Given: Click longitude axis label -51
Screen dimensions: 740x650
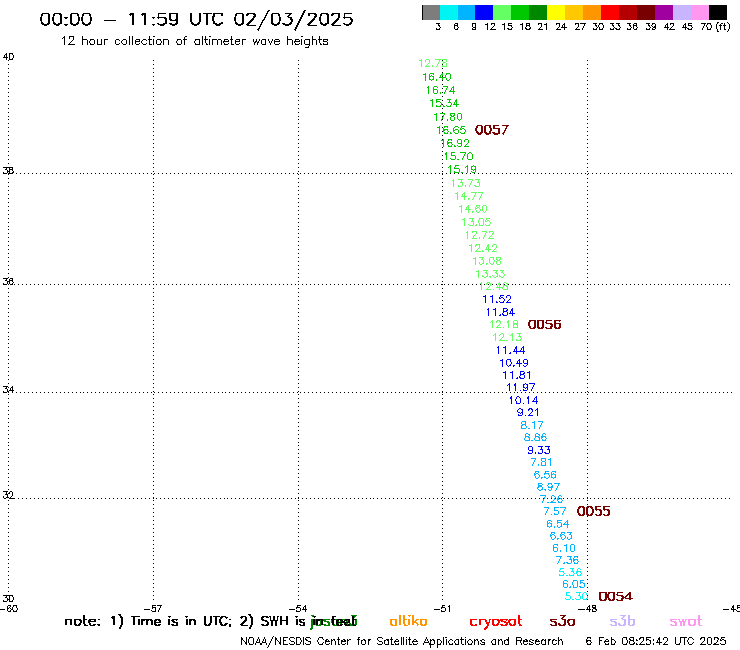Looking at the screenshot, I should [442, 608].
